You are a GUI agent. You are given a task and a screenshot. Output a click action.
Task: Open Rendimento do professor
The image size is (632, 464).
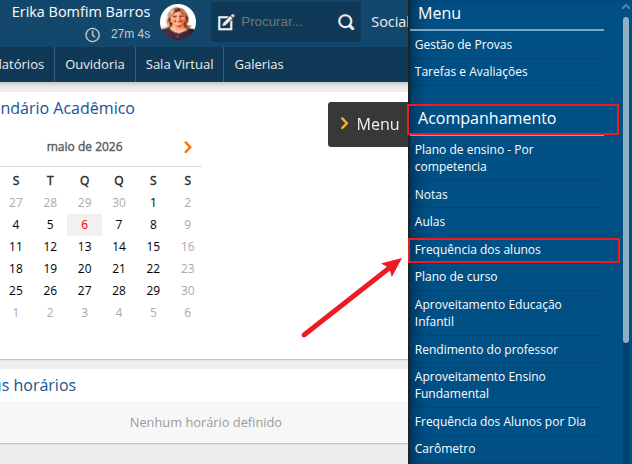[x=486, y=350]
